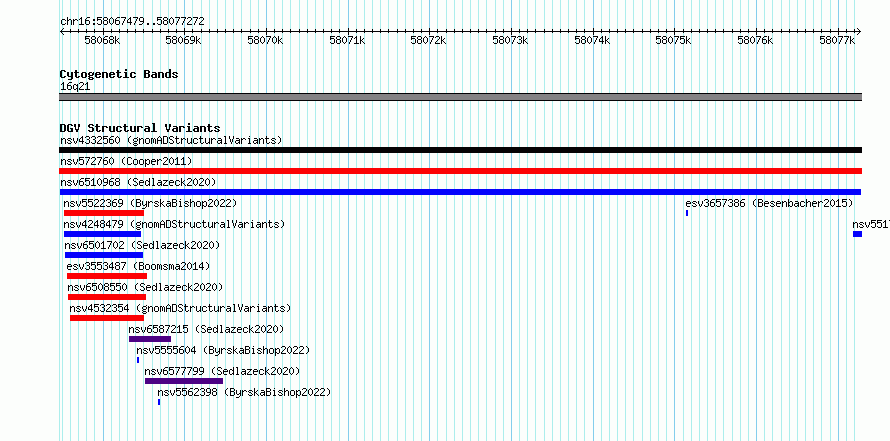Click the nsv6501702 blue variant bar
The height and width of the screenshot is (441, 890).
[104, 255]
